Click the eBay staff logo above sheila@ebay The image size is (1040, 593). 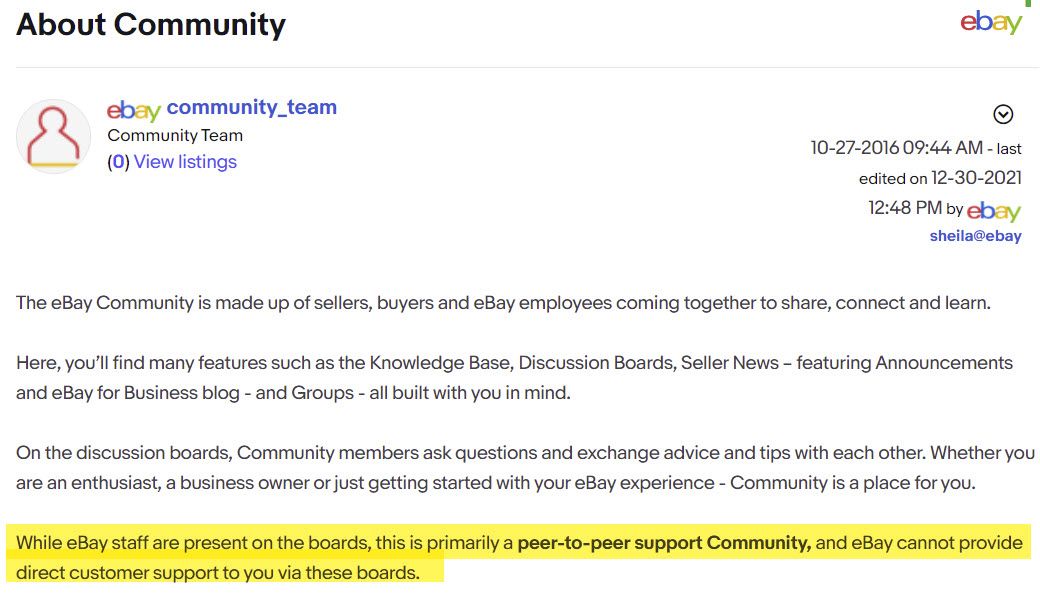994,211
